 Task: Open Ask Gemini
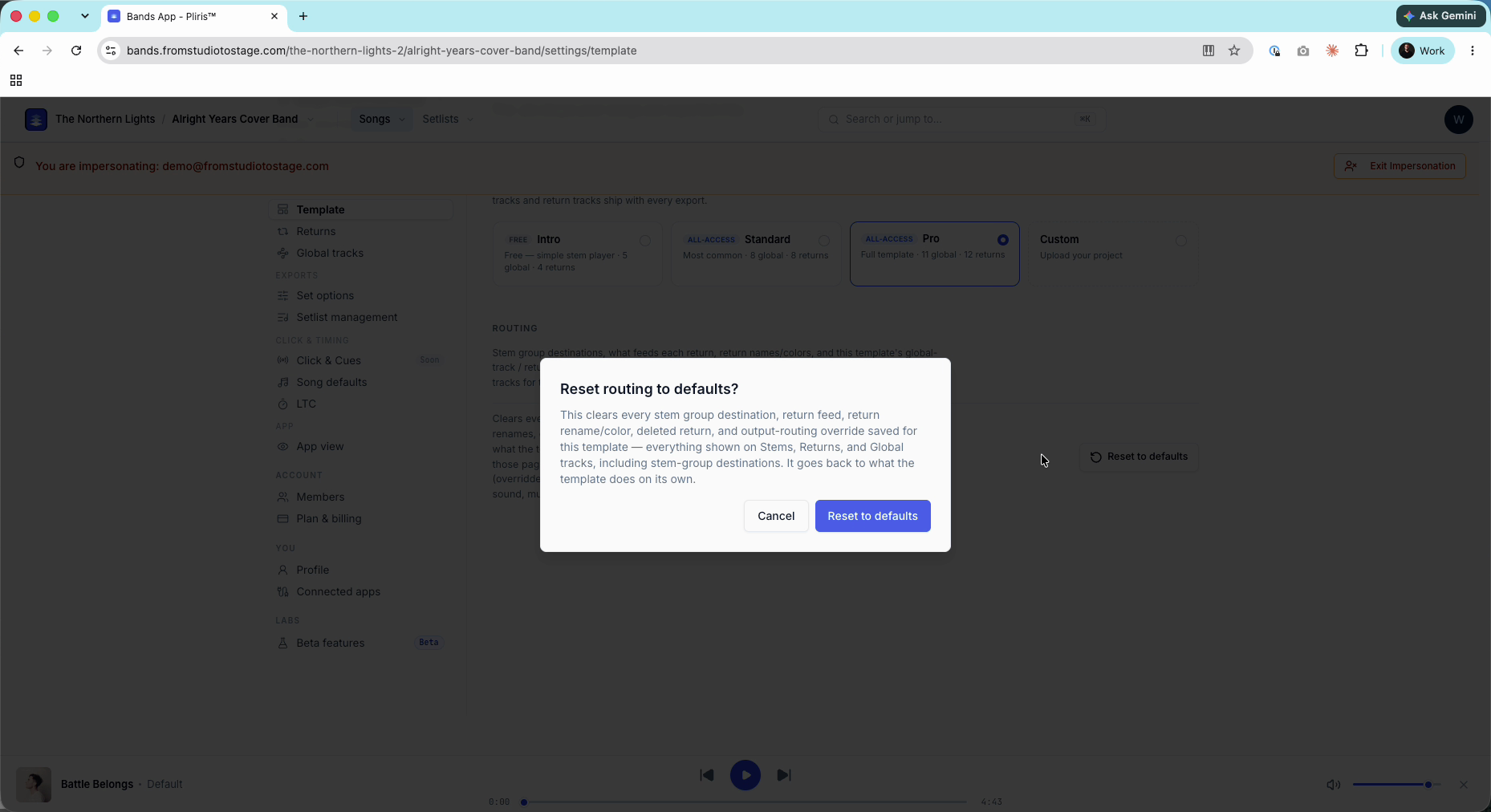[x=1440, y=16]
